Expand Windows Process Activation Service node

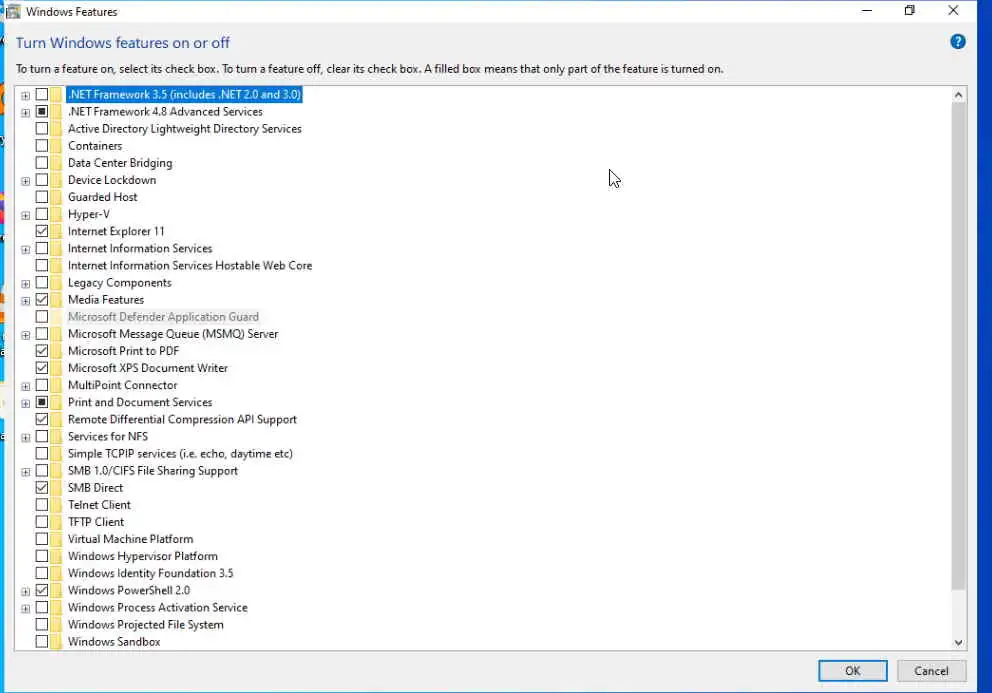(25, 608)
